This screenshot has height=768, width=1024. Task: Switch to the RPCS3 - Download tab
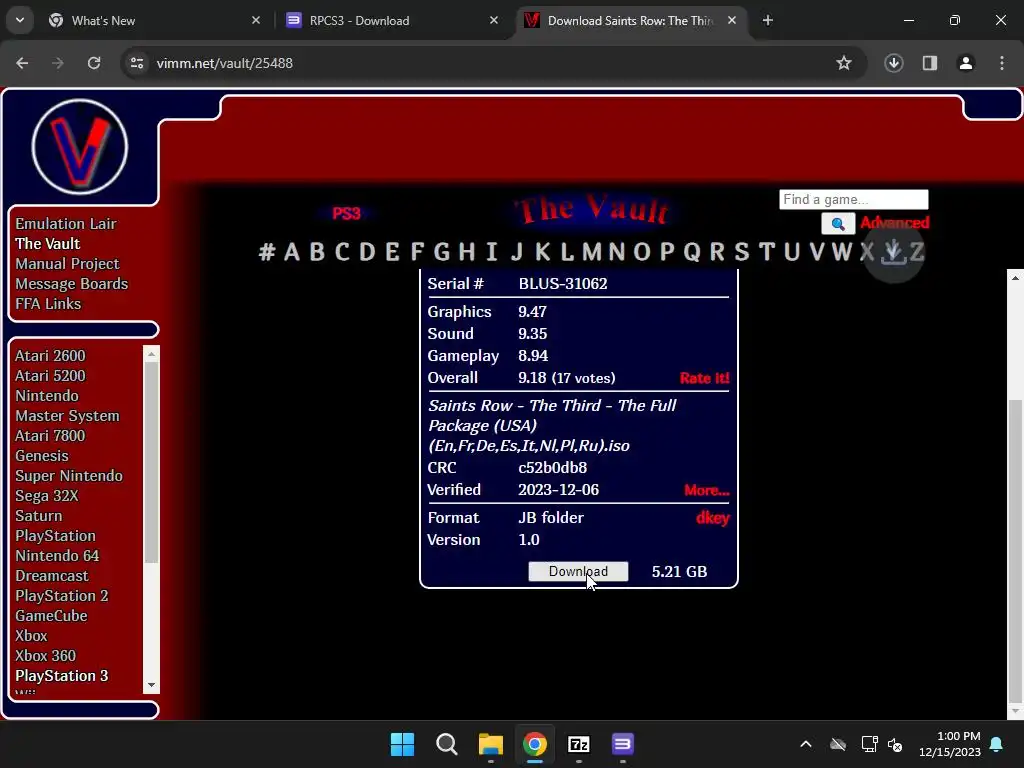pos(392,21)
